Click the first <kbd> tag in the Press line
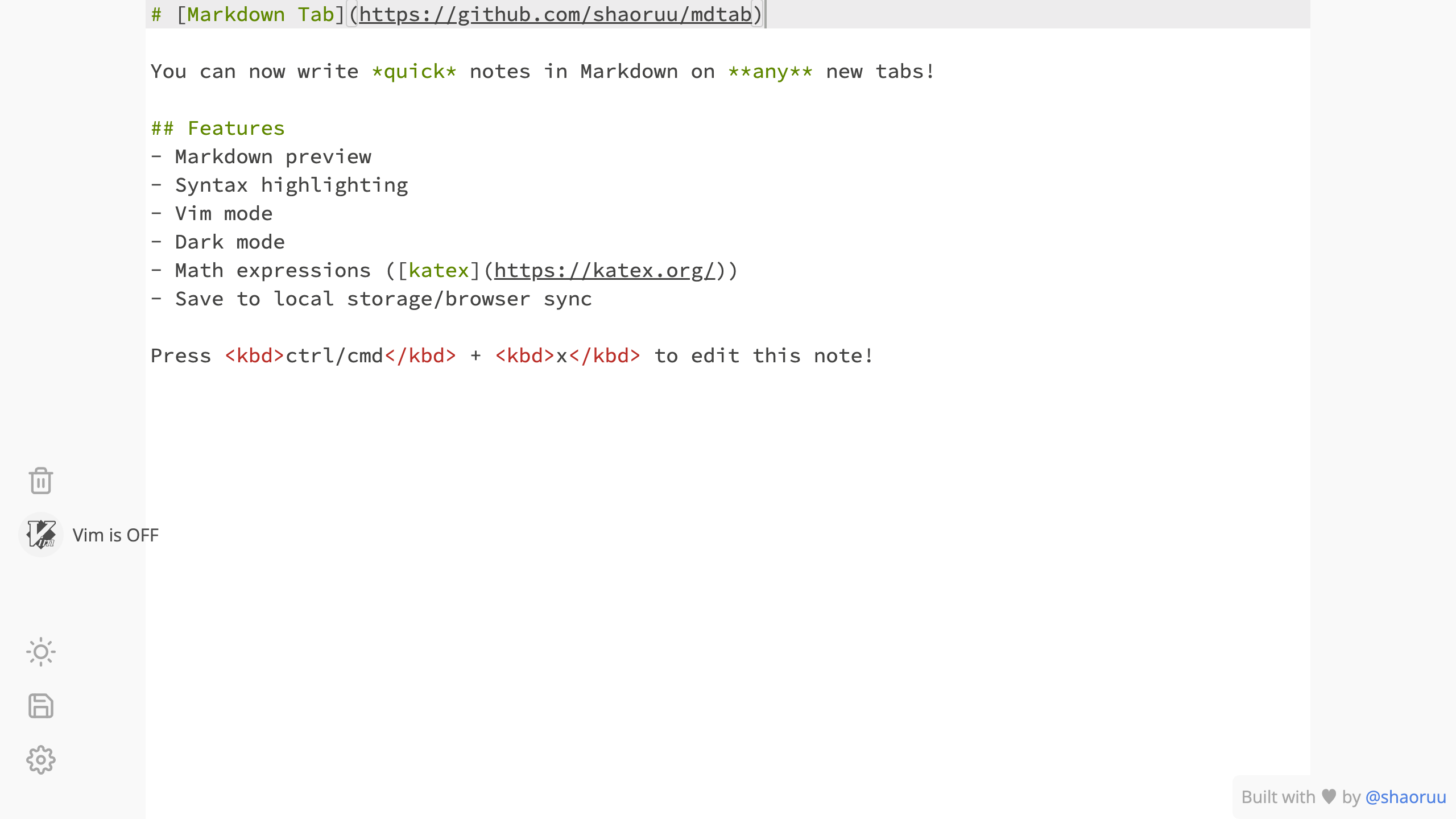Viewport: 1456px width, 819px height. click(x=254, y=356)
